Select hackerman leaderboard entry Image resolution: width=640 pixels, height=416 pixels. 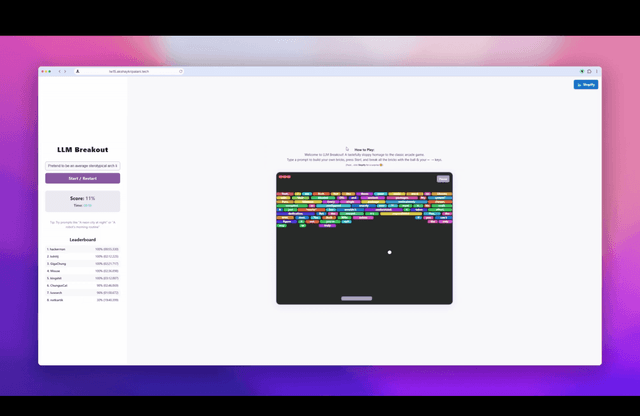click(x=82, y=249)
